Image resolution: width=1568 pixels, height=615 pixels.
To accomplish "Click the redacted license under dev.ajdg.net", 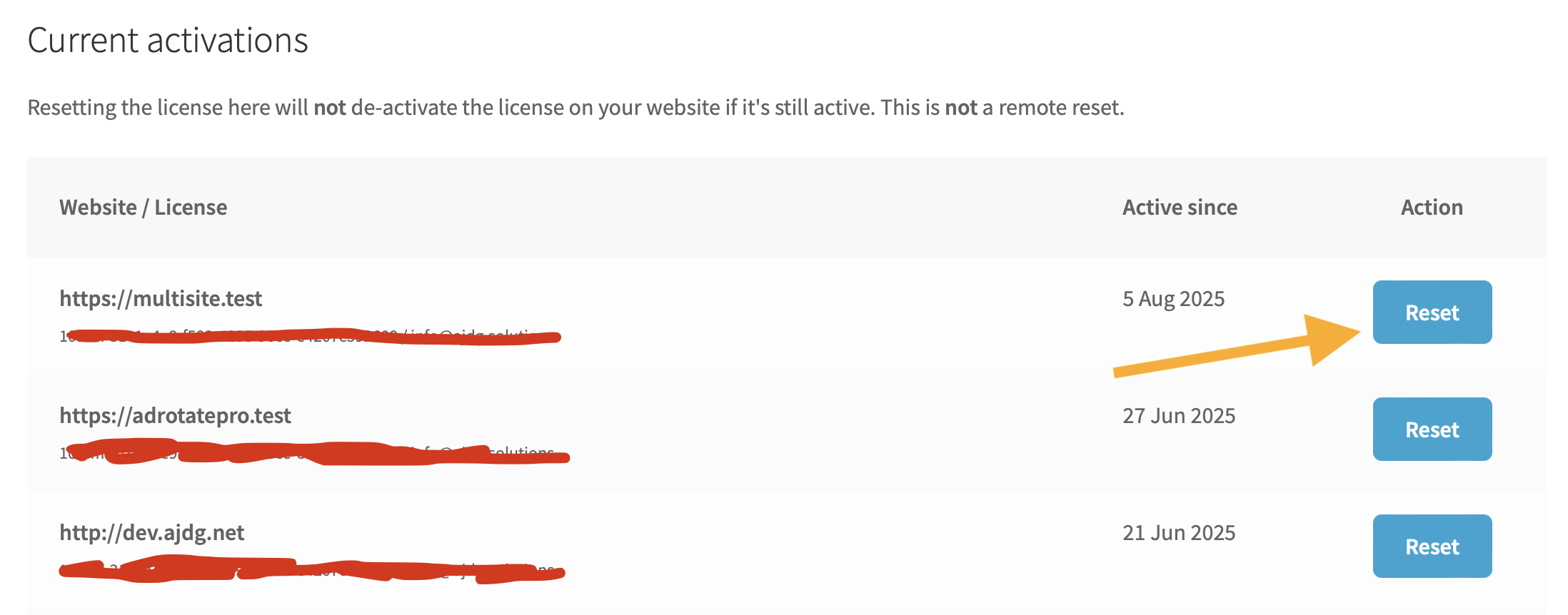I will pos(311,570).
